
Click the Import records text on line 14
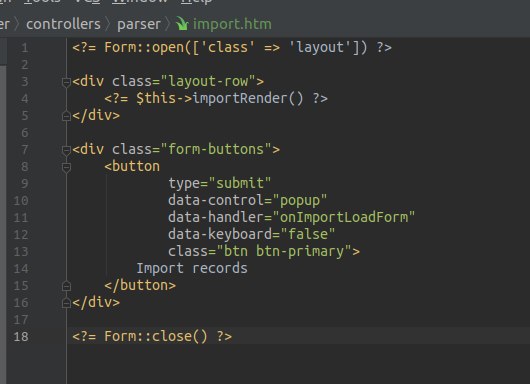coord(192,268)
